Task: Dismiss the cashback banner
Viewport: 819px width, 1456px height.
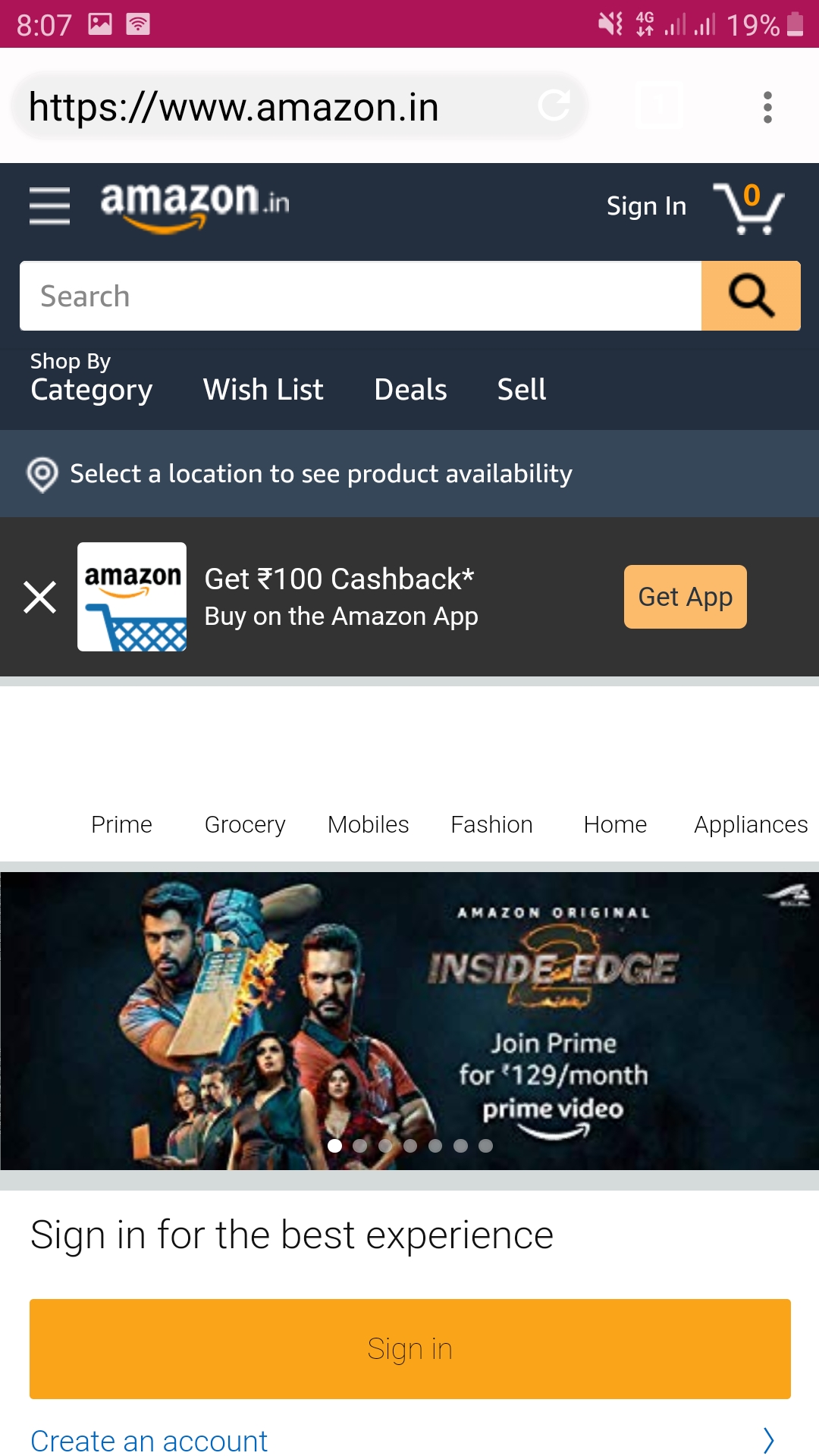Action: (x=39, y=597)
